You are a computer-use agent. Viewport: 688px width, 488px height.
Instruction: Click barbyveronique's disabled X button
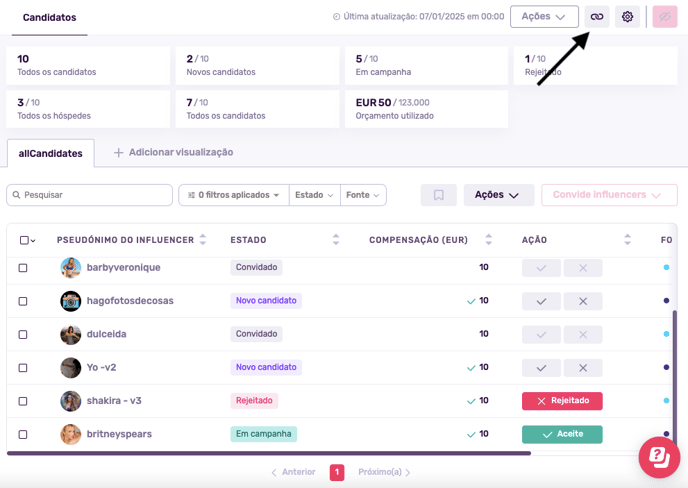point(583,268)
